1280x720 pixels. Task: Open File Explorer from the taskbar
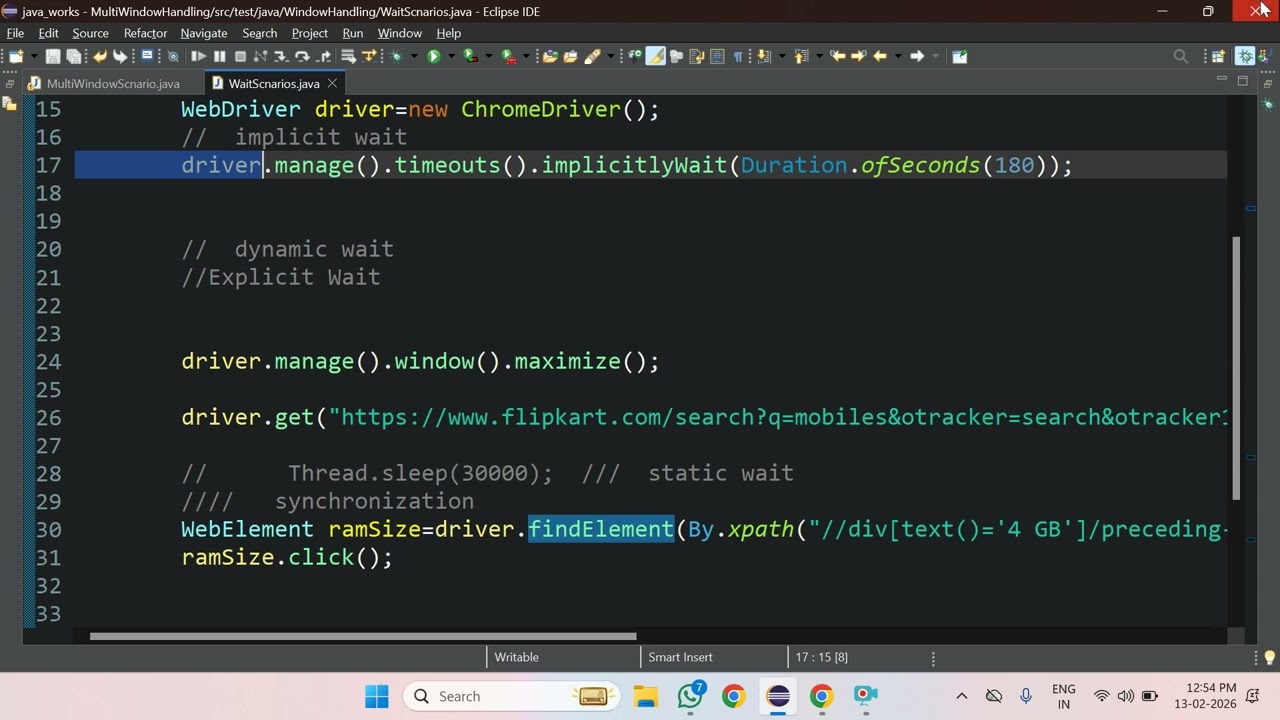646,696
